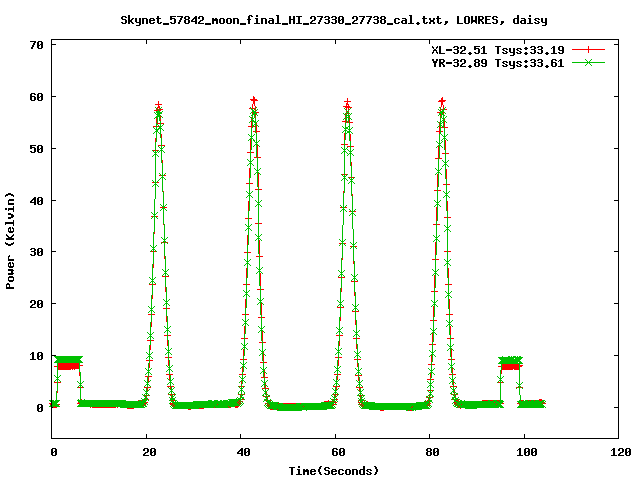The width and height of the screenshot is (640, 480).
Task: Click the peak of the third pulse near 62 seconds
Action: (x=347, y=102)
